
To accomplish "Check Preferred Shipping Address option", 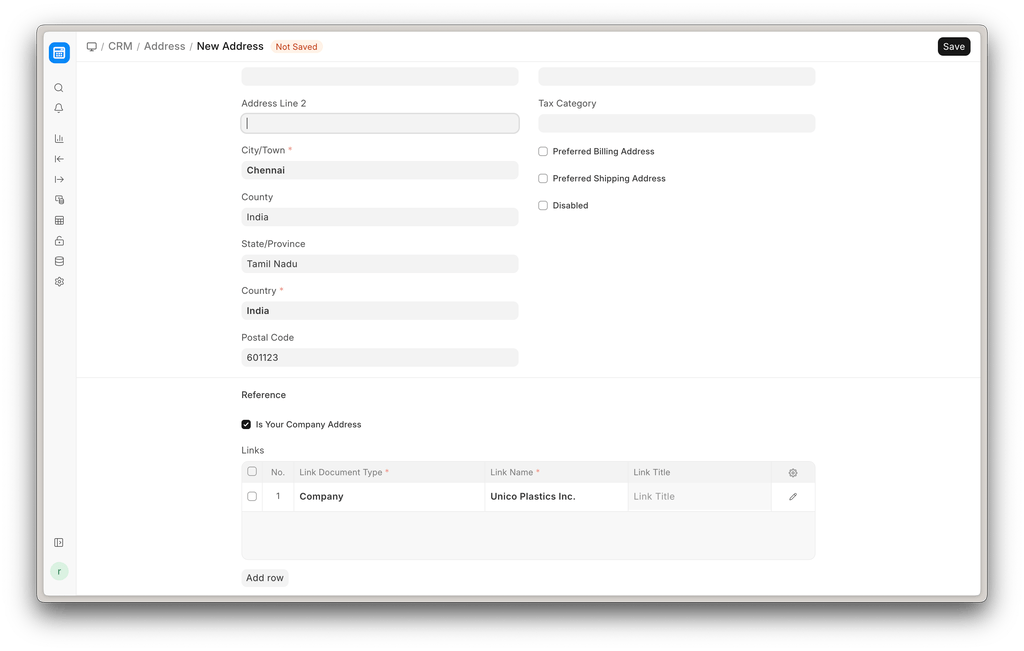I will (x=543, y=179).
